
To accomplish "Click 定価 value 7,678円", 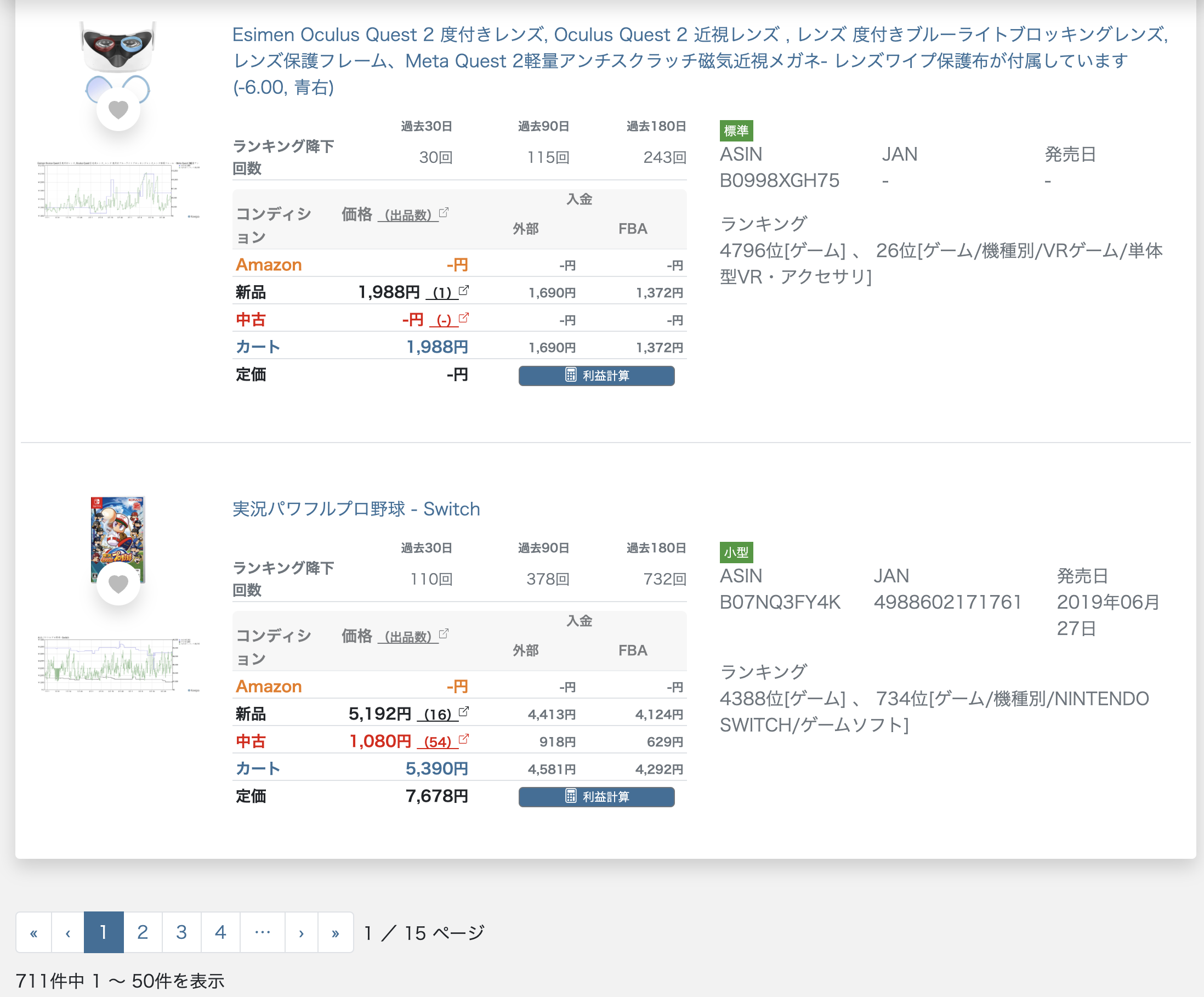I will point(437,796).
